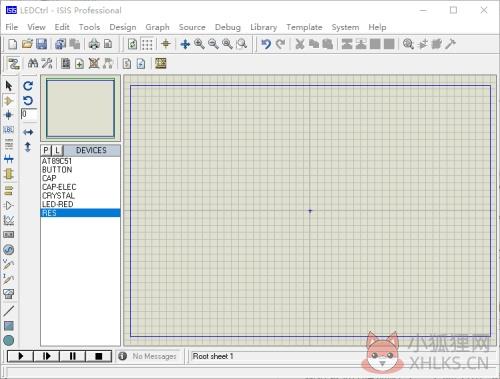Image resolution: width=500 pixels, height=379 pixels.
Task: Click the Save design toolbar icon
Action: [x=41, y=44]
